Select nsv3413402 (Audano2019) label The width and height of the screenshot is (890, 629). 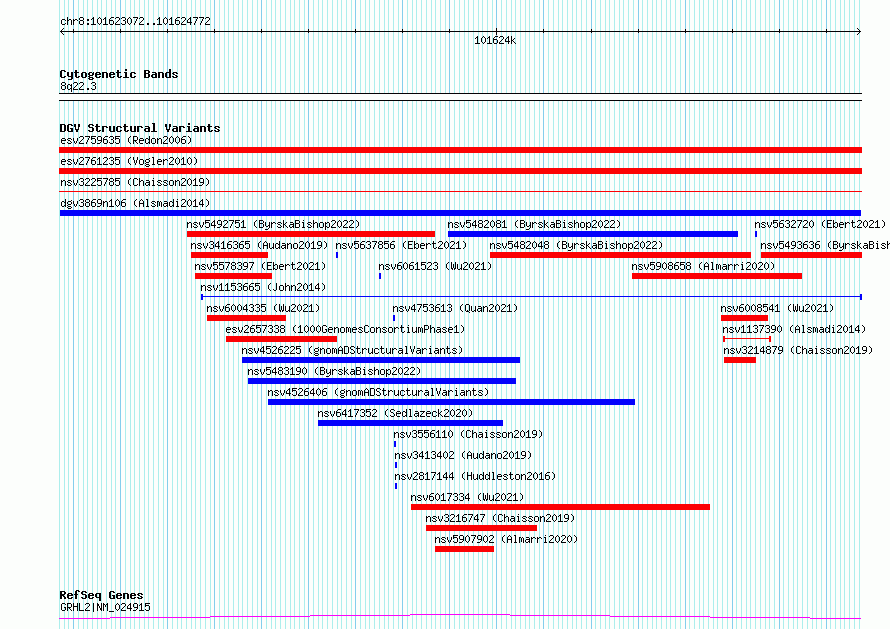[x=463, y=455]
